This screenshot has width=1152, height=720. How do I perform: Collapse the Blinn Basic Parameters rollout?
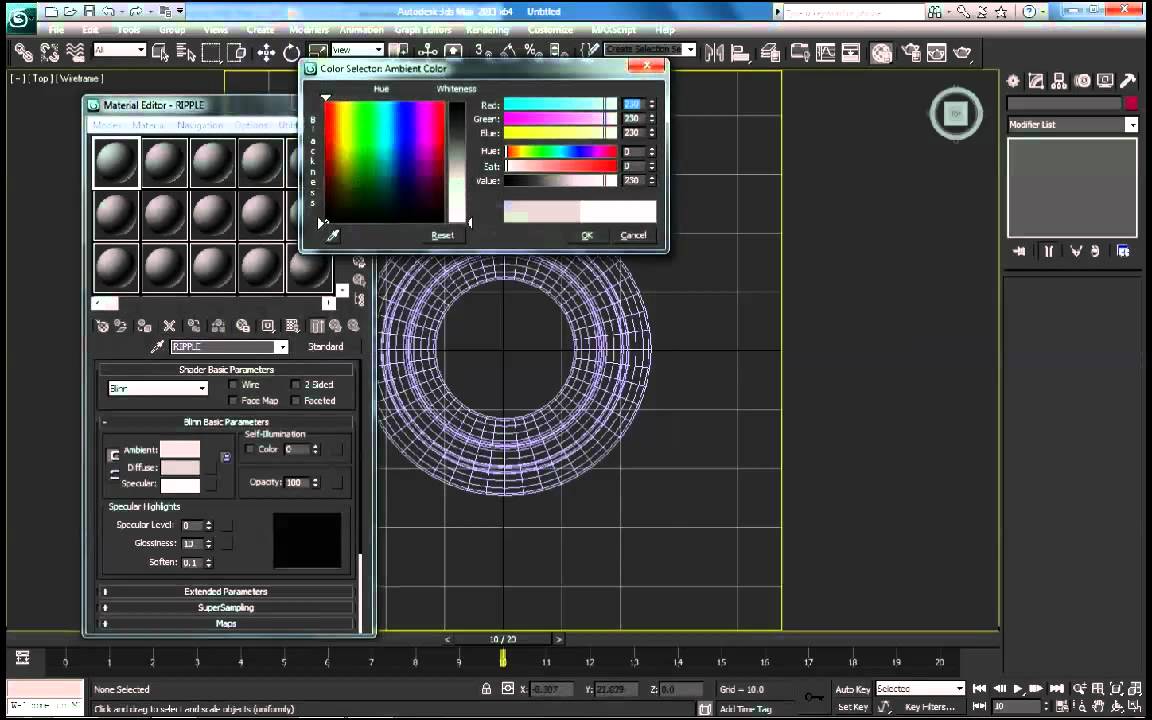click(x=226, y=422)
